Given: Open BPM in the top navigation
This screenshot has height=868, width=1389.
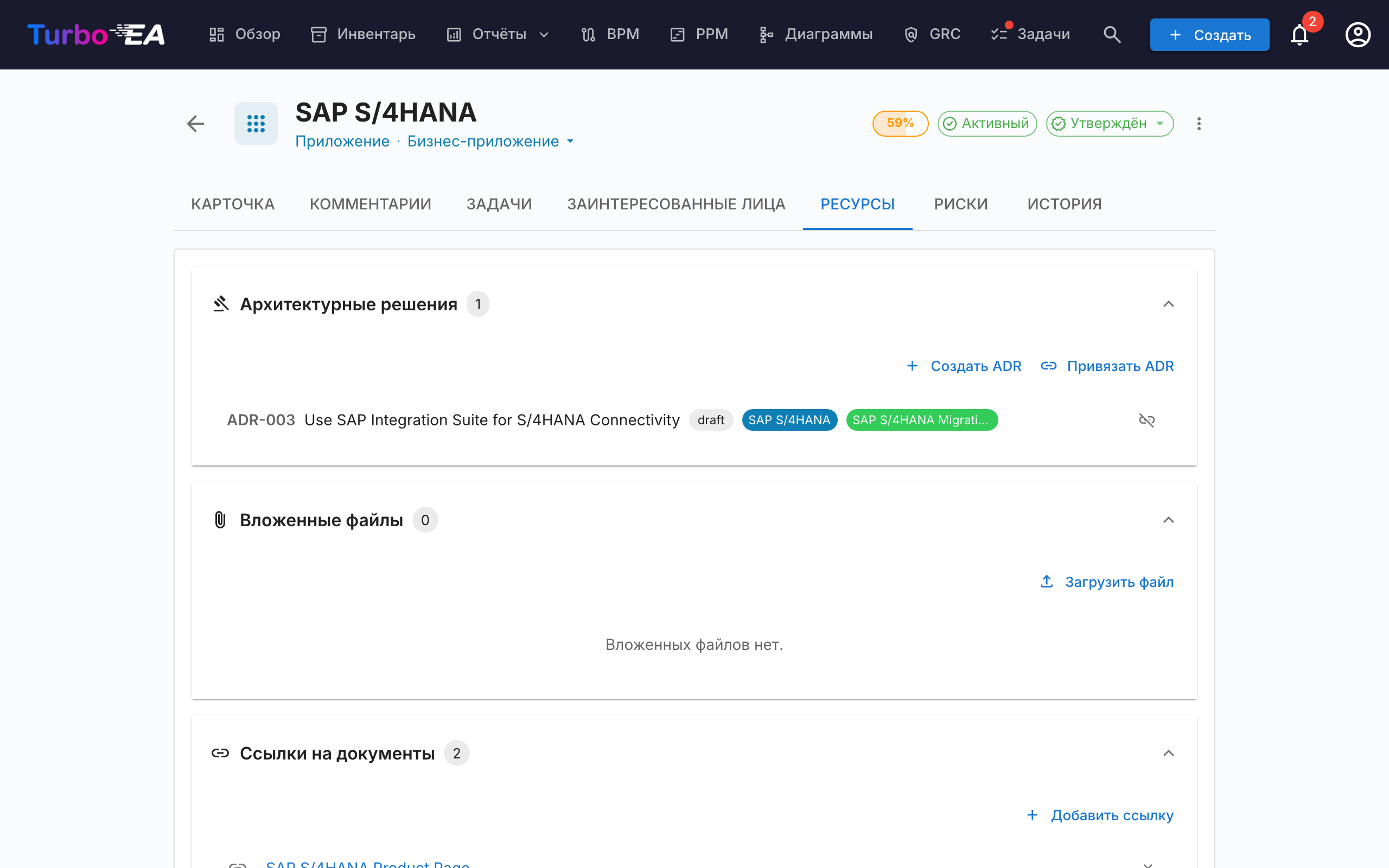Looking at the screenshot, I should coord(610,34).
